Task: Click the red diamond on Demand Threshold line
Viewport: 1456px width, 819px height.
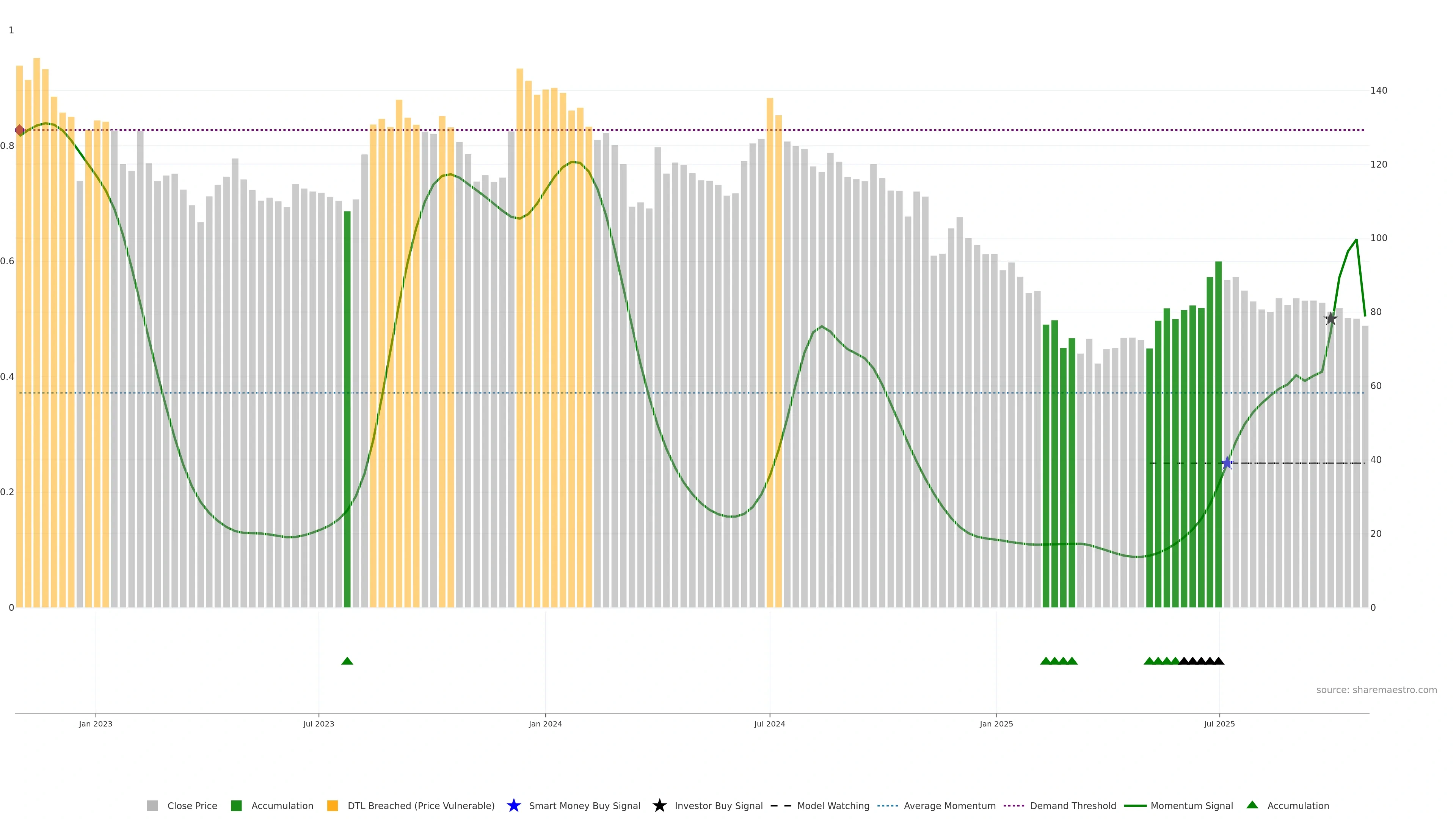Action: [20, 130]
